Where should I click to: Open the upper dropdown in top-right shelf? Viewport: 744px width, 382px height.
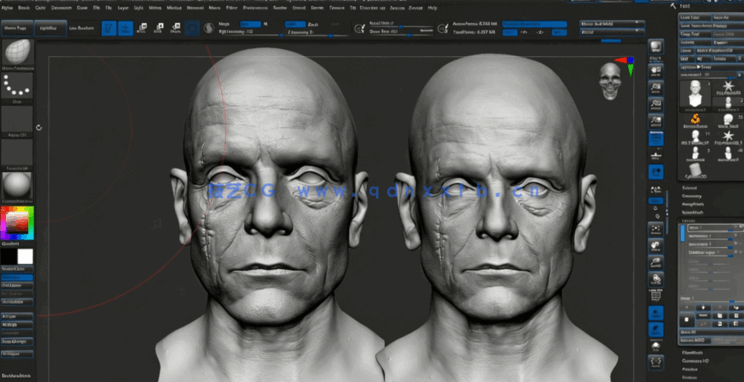(x=612, y=24)
